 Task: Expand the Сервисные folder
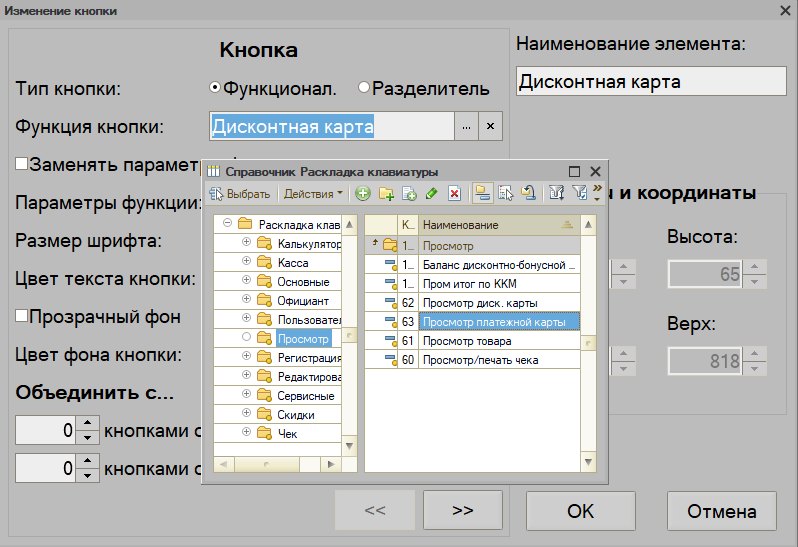pyautogui.click(x=246, y=394)
